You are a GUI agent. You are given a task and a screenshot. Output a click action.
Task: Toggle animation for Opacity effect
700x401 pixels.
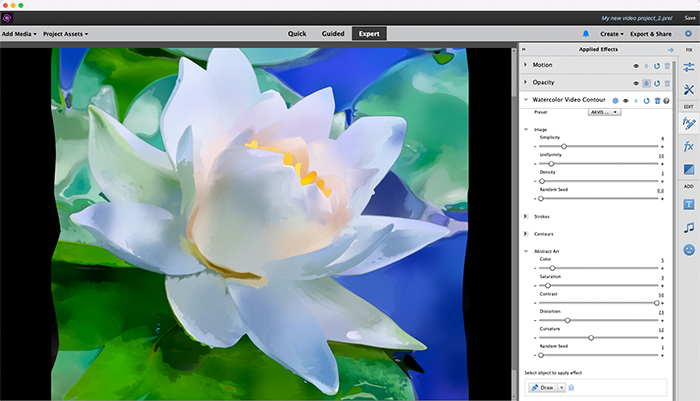(x=646, y=83)
